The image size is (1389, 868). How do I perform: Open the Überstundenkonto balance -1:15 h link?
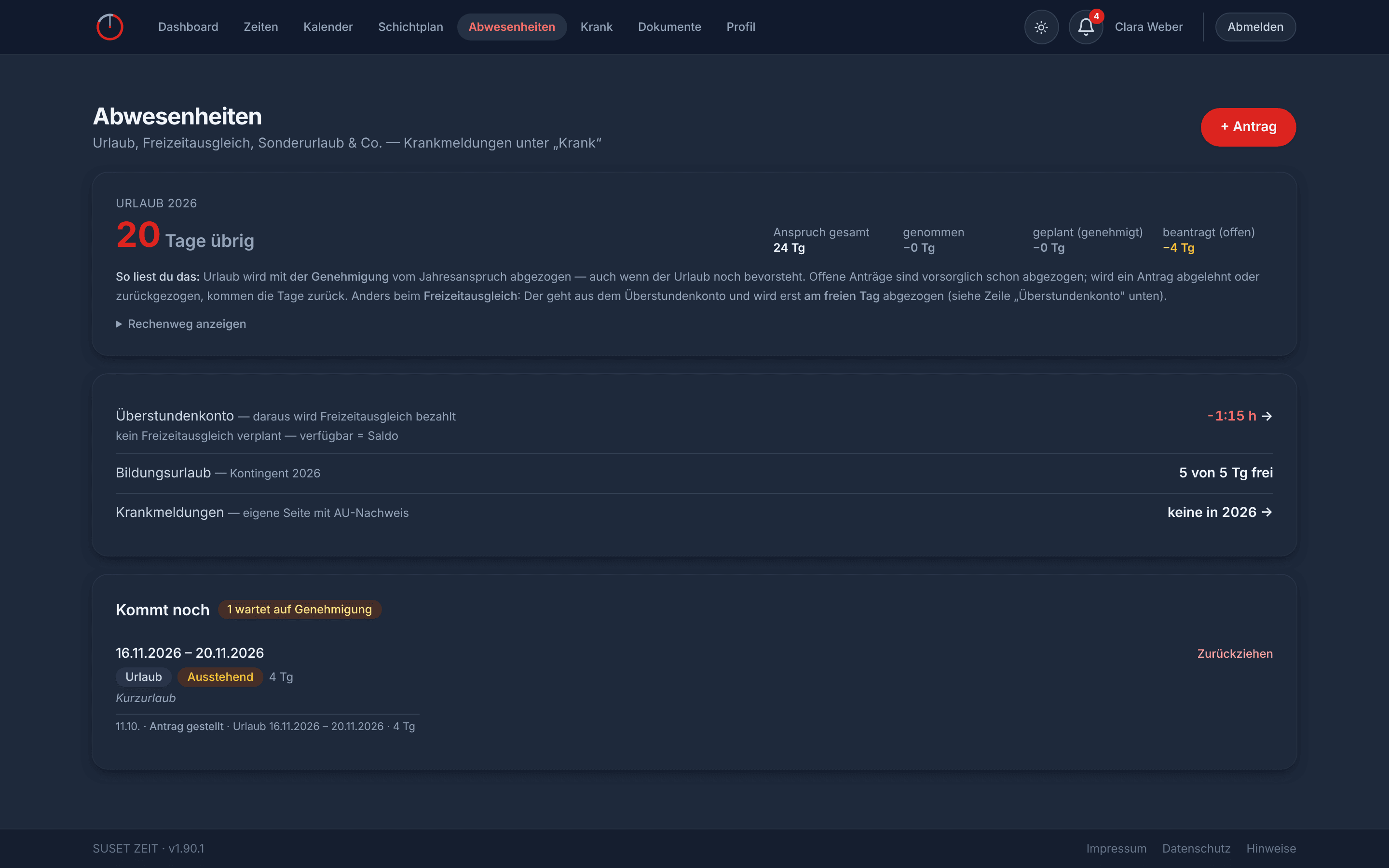(x=1240, y=416)
